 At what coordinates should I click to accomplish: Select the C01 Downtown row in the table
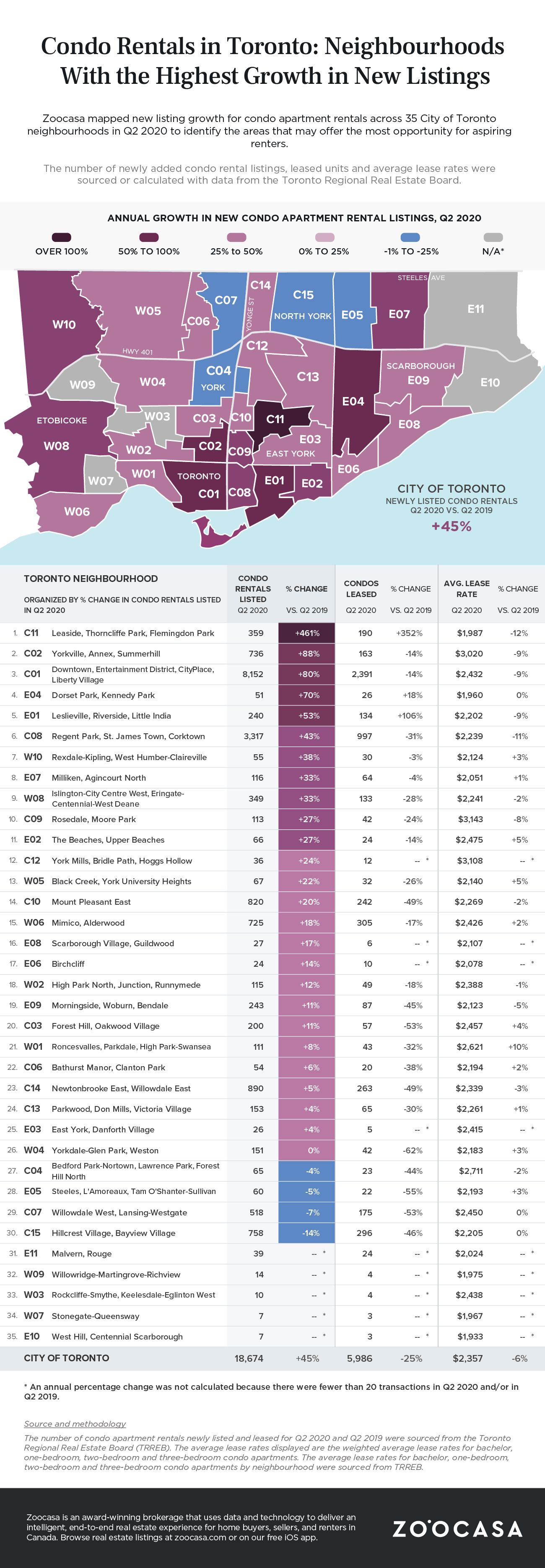tap(132, 675)
